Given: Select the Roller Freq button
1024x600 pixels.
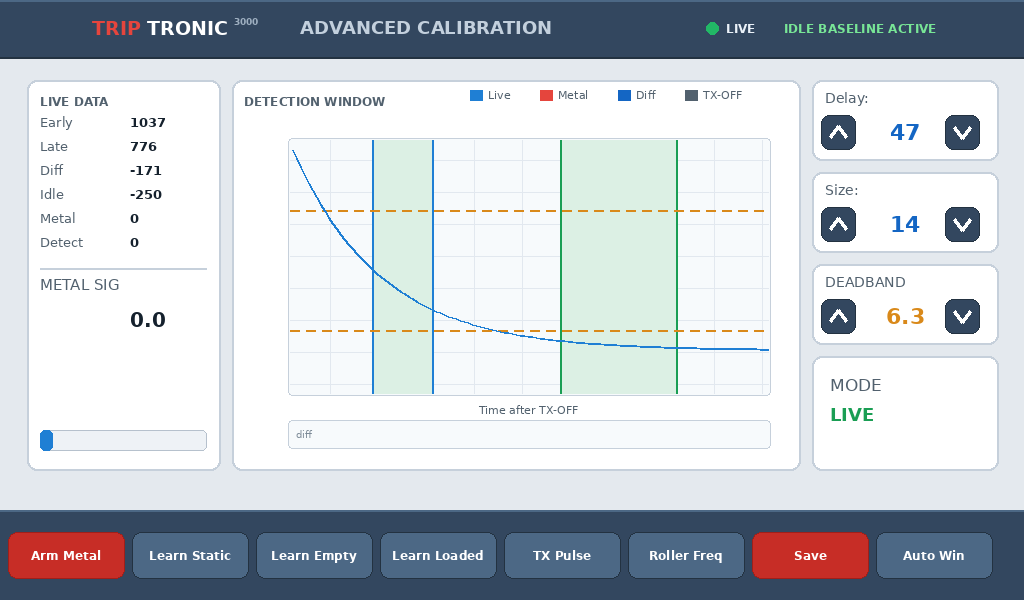Looking at the screenshot, I should [x=686, y=556].
